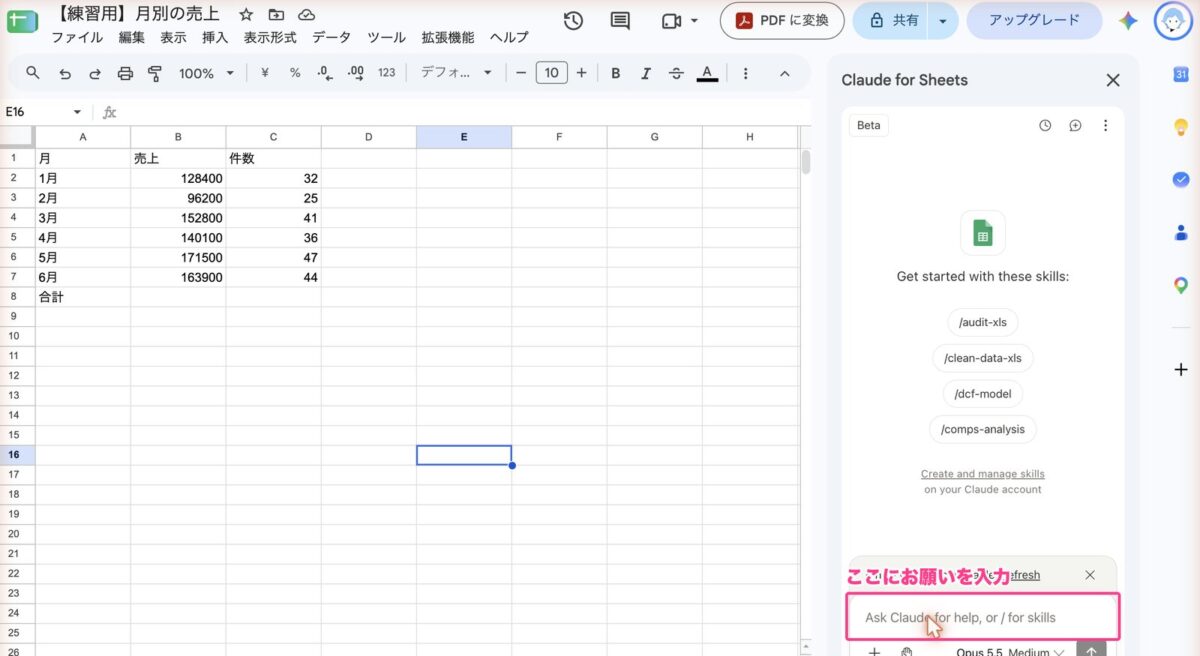
Task: Move the document to a folder
Action: [x=276, y=15]
